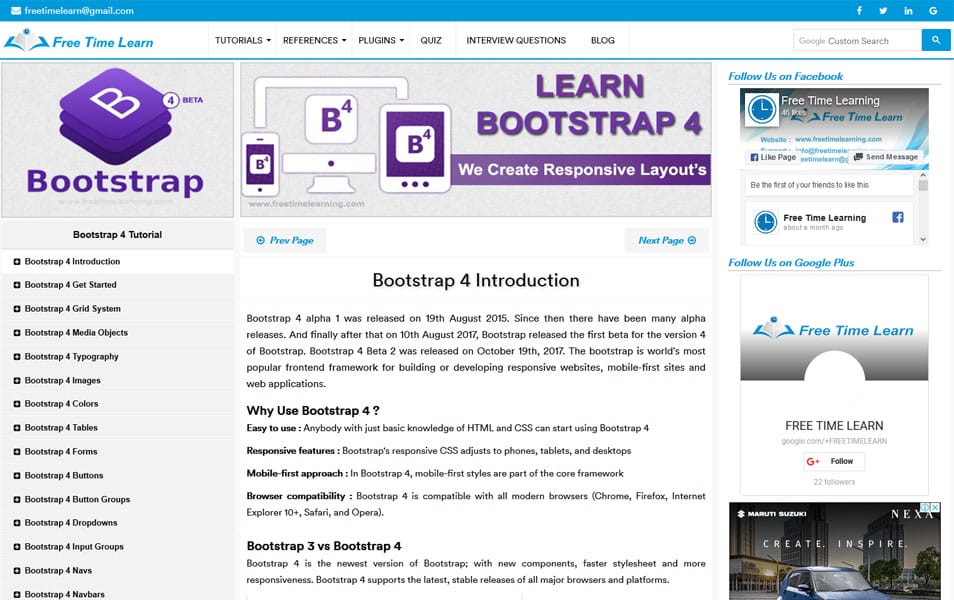Click the Facebook widget scrollbar up arrow
954x600 pixels.
(923, 175)
